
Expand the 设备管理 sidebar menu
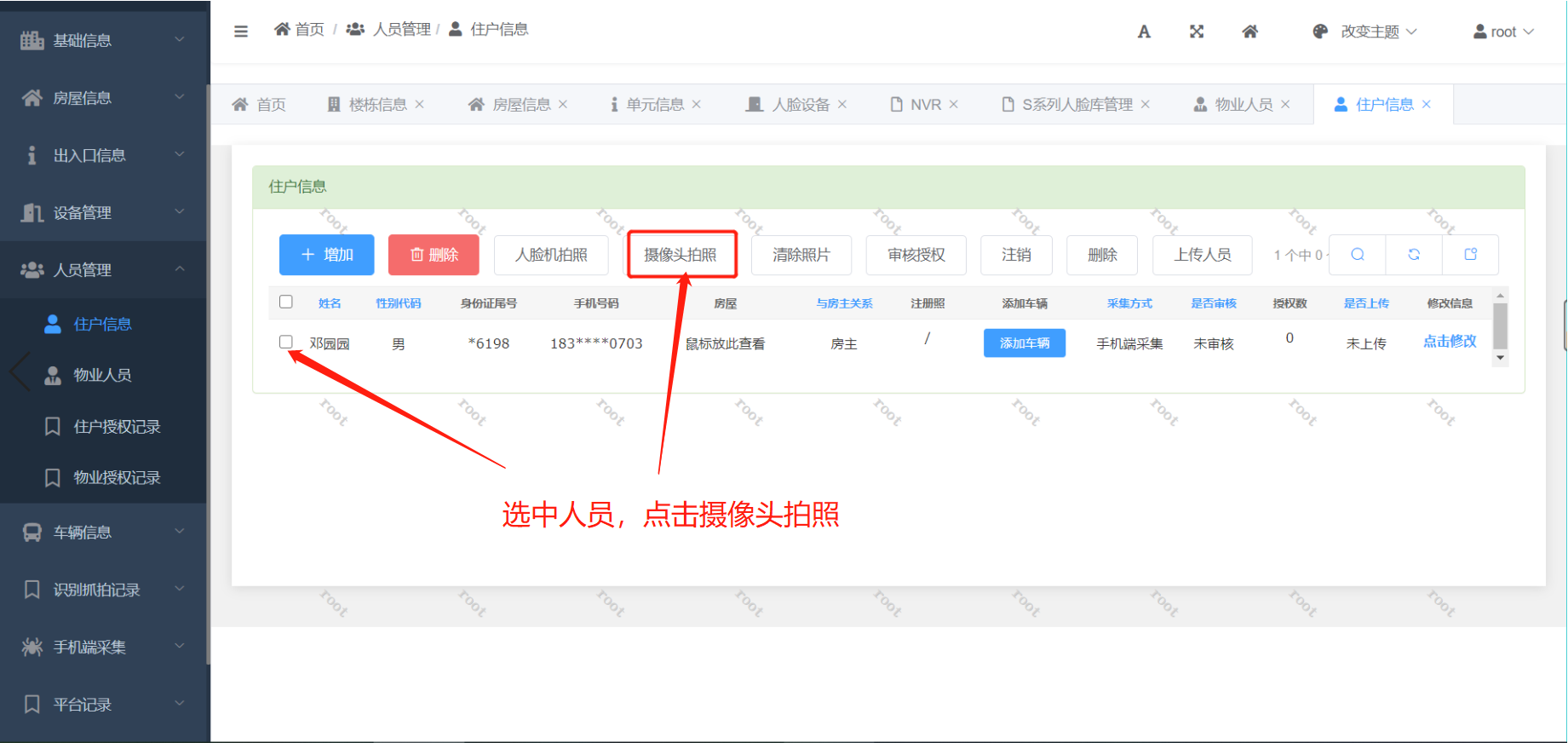[103, 212]
